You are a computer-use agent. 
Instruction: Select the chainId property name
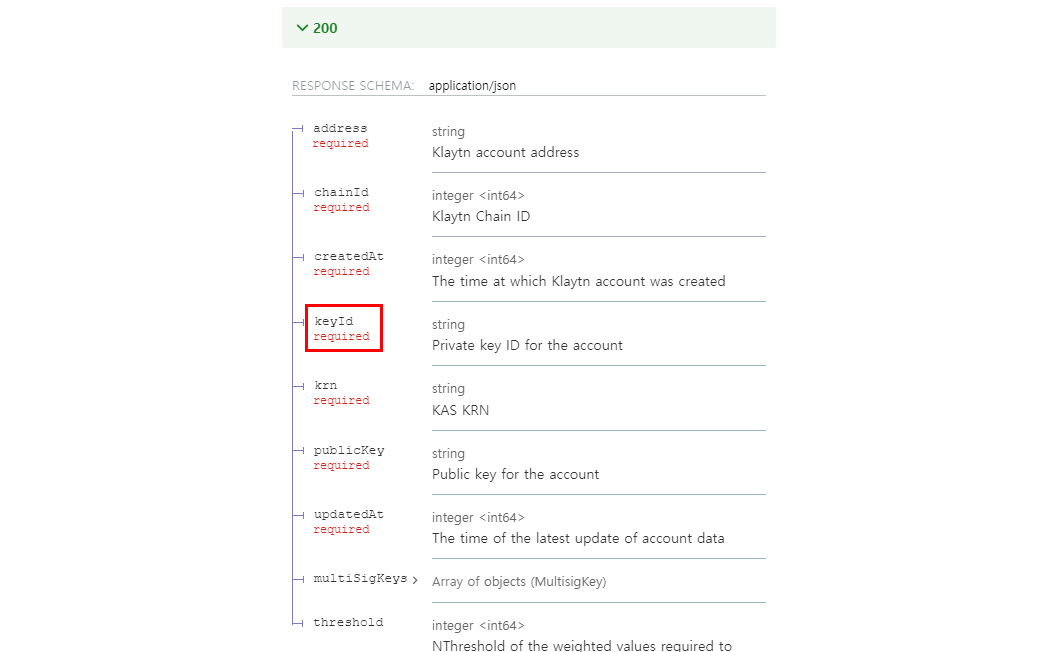pos(341,192)
